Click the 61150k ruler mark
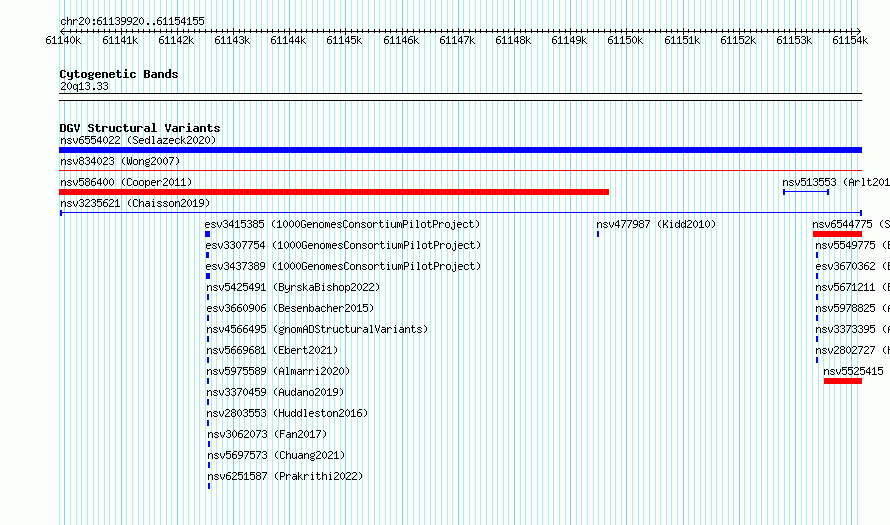The image size is (890, 525). (x=625, y=40)
